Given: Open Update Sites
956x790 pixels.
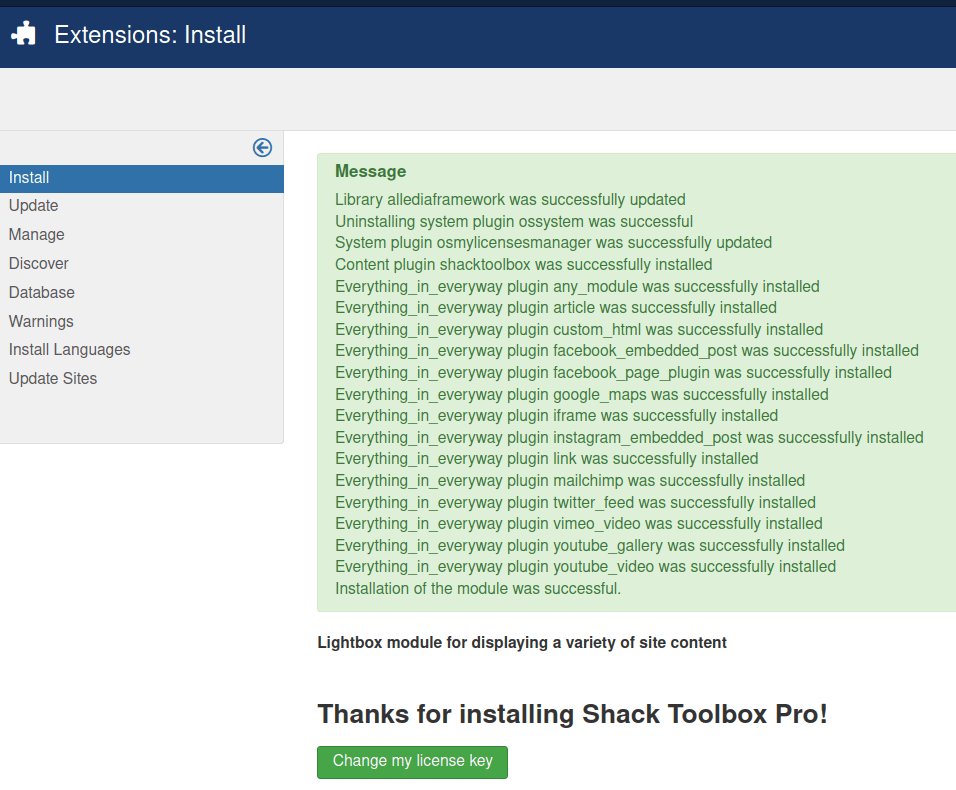Looking at the screenshot, I should [53, 379].
